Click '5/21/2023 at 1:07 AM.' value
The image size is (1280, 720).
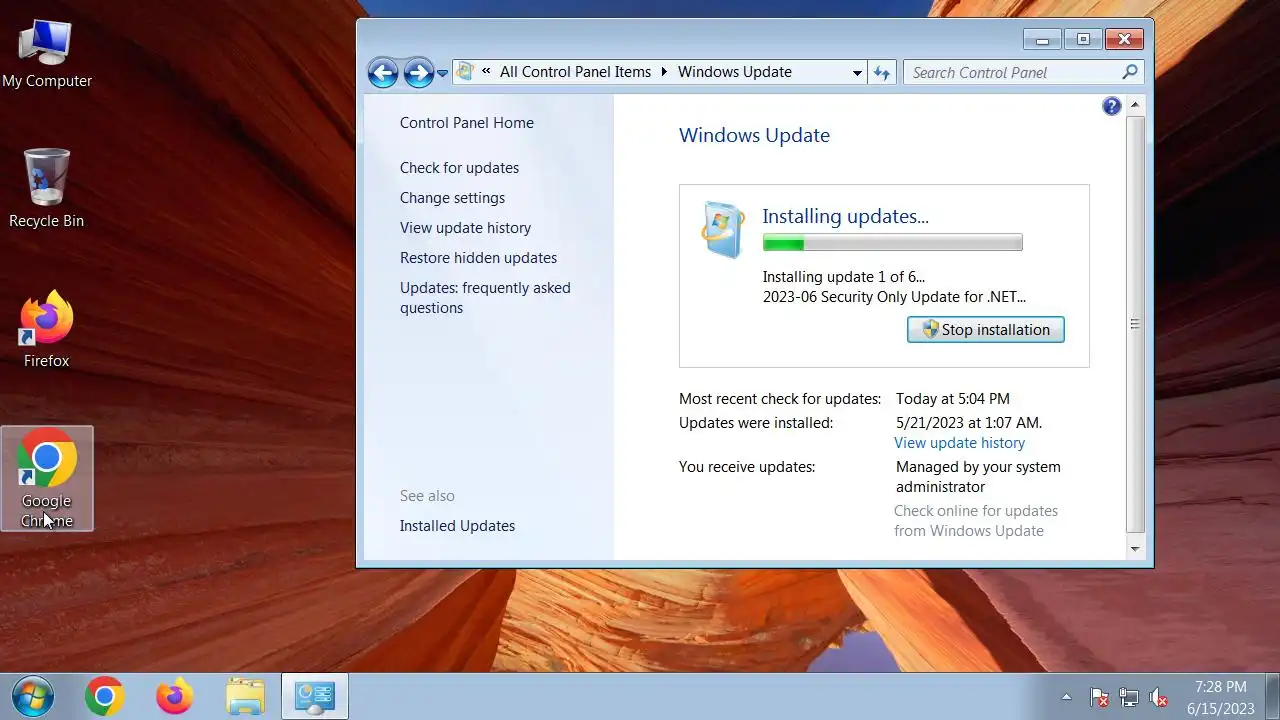pyautogui.click(x=969, y=423)
